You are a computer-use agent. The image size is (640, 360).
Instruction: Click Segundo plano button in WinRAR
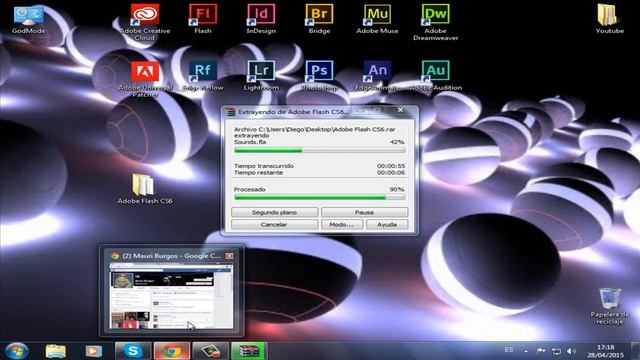tap(274, 212)
